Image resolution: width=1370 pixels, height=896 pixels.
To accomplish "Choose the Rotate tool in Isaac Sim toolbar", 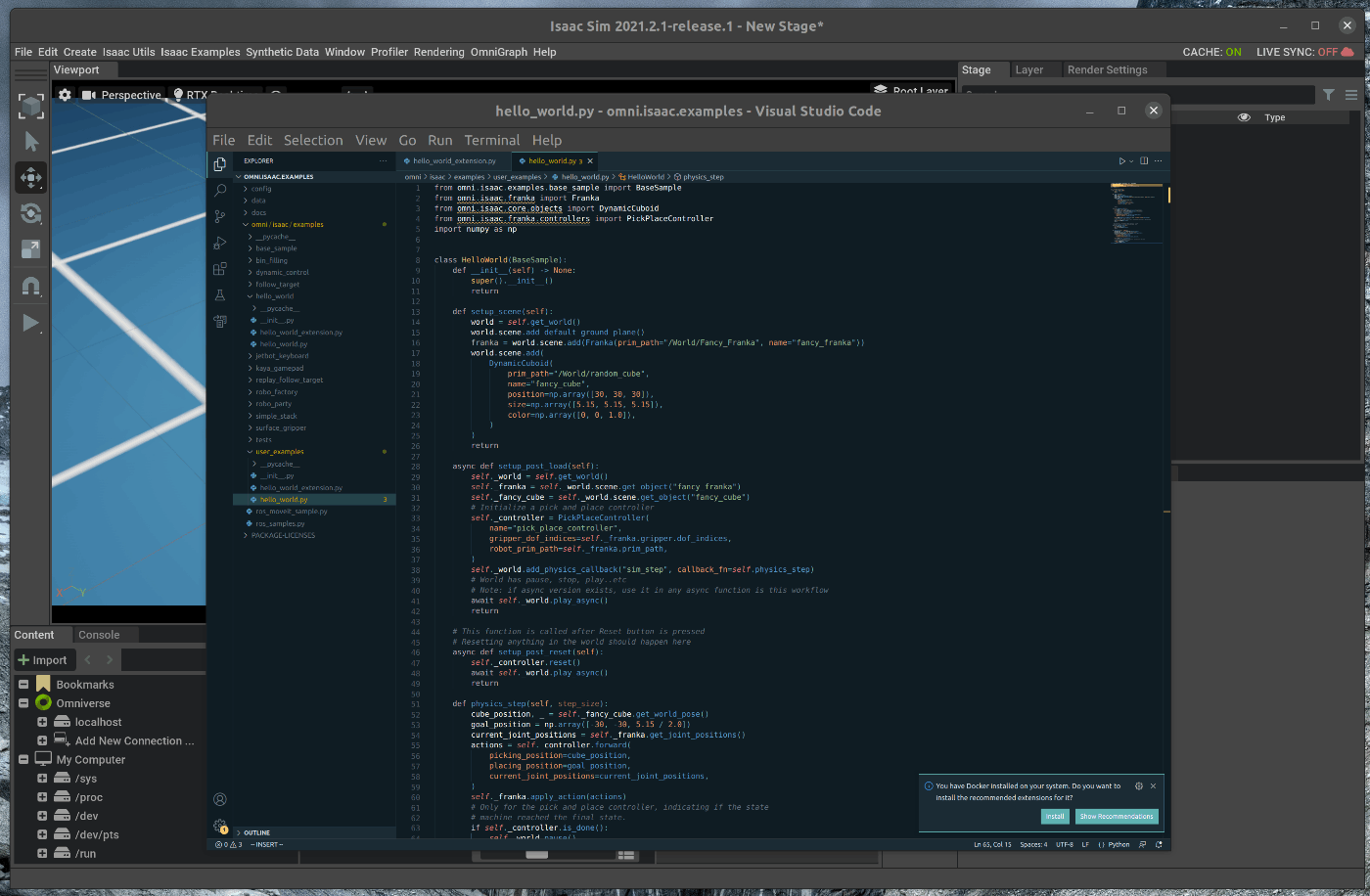I will coord(31,213).
